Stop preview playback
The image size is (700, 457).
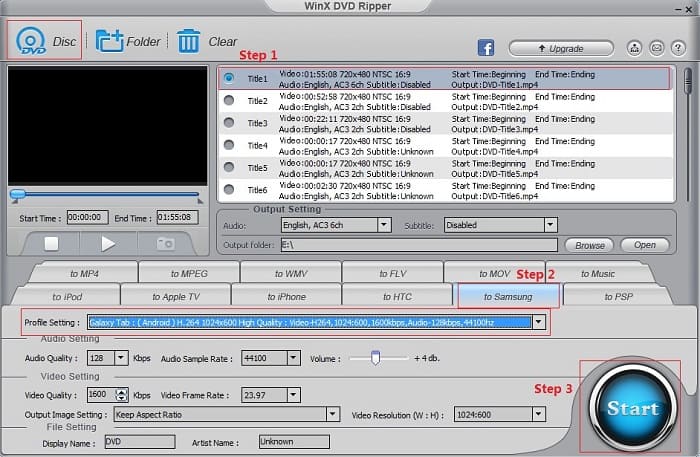coord(51,244)
